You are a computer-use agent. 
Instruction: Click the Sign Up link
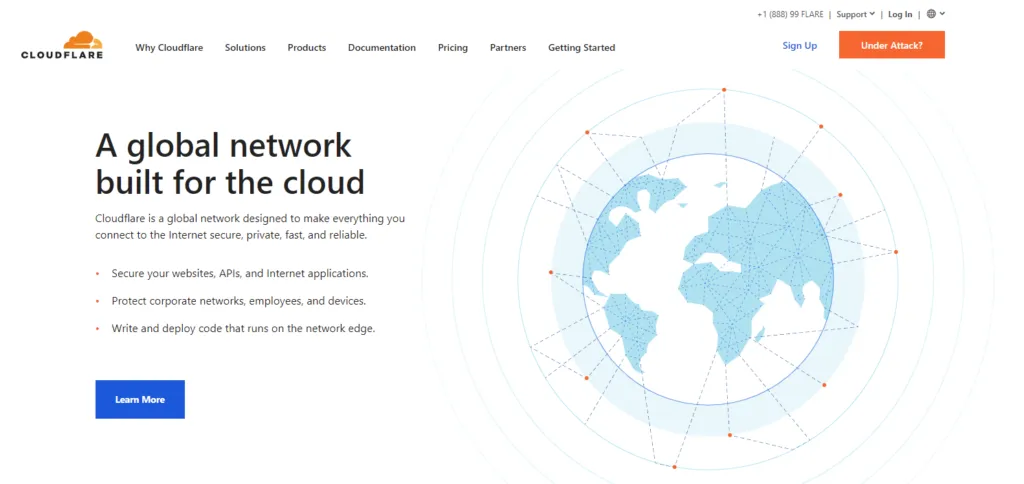pos(800,46)
